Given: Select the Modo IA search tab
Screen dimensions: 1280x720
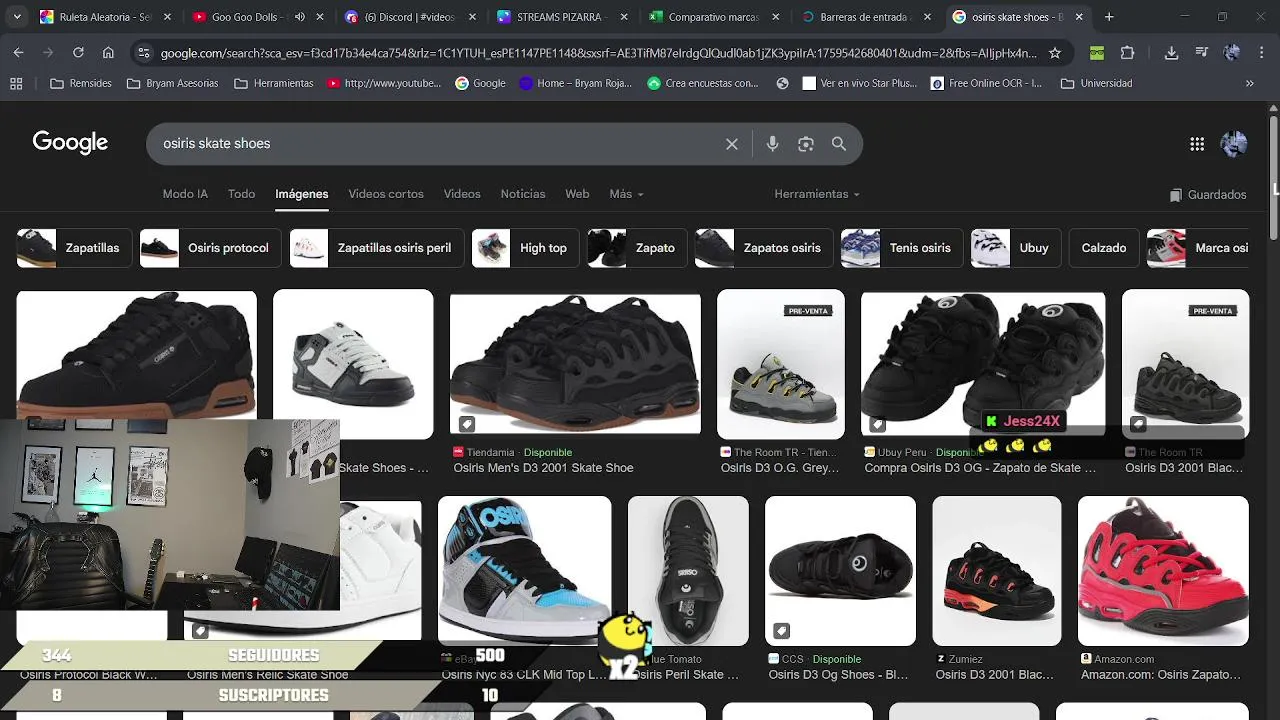Looking at the screenshot, I should click(x=185, y=194).
